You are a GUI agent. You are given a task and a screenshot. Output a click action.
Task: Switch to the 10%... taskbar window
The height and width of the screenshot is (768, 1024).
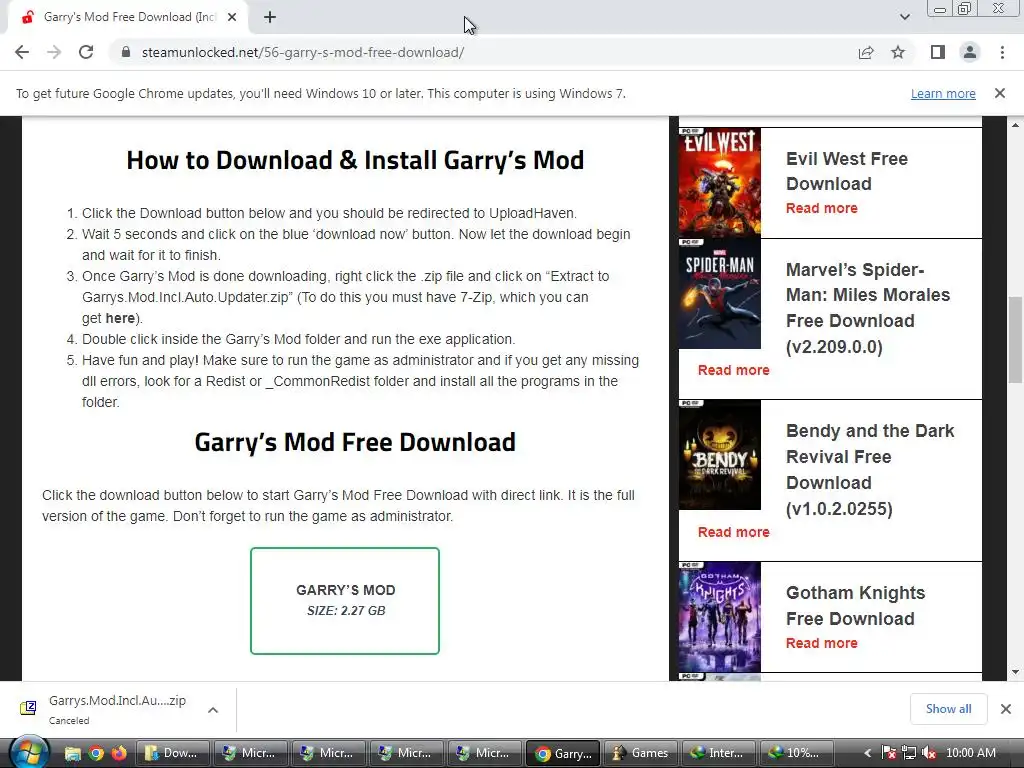tap(797, 753)
